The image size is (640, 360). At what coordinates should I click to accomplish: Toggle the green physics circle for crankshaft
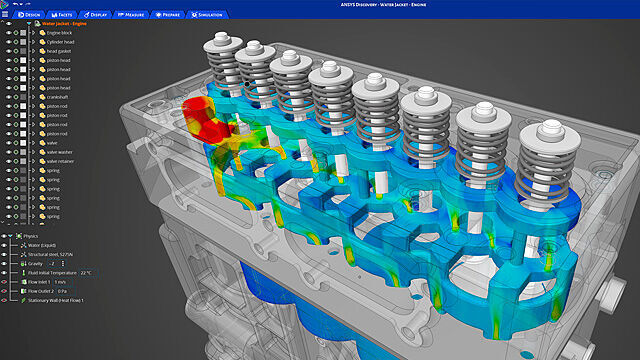[x=16, y=97]
